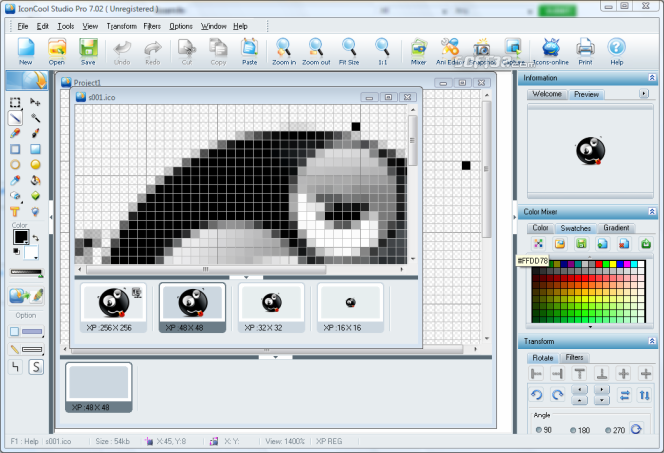
Task: Reset colors to default black and white
Action: click(x=16, y=251)
